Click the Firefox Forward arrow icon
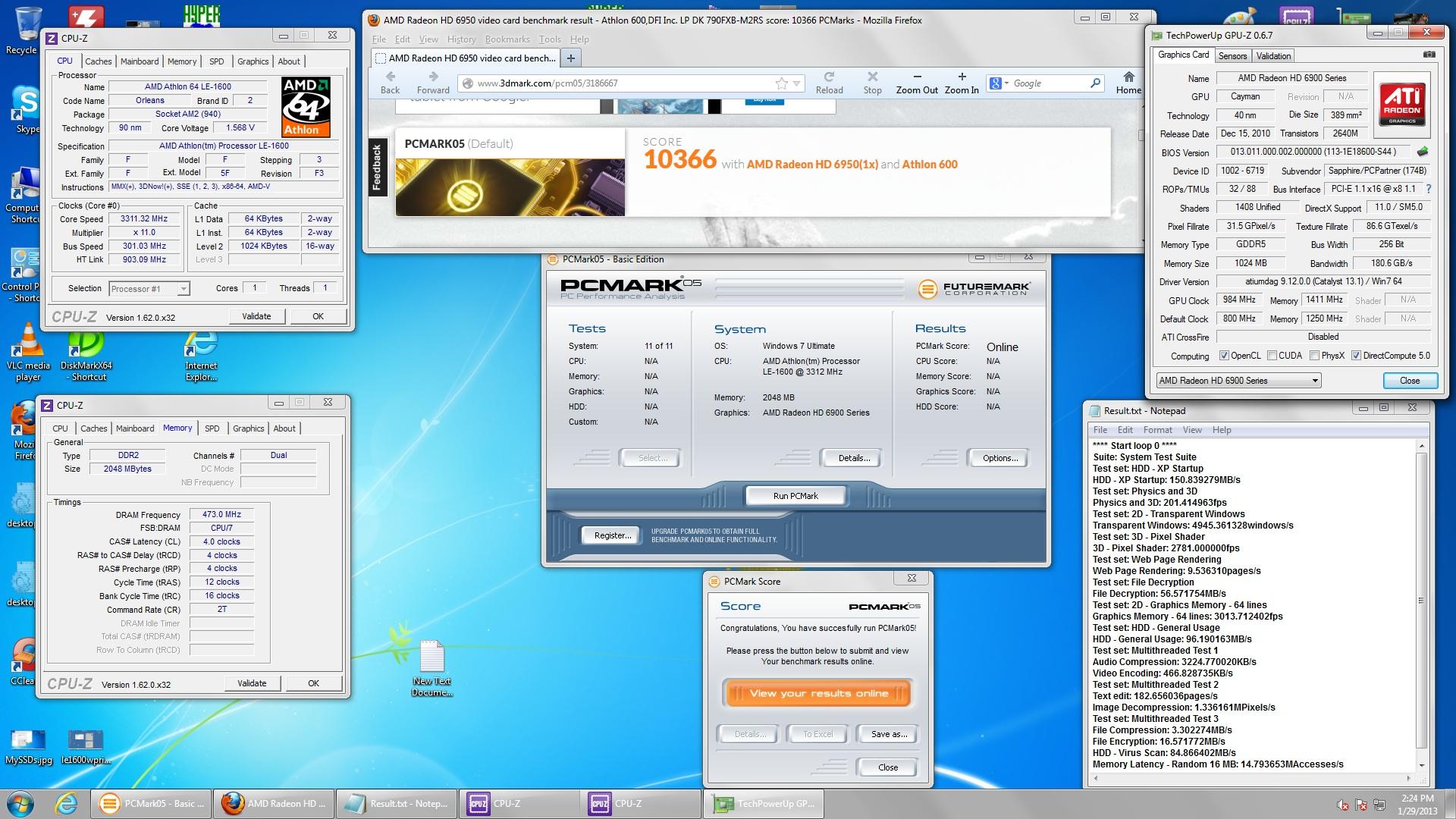1456x819 pixels. 433,77
